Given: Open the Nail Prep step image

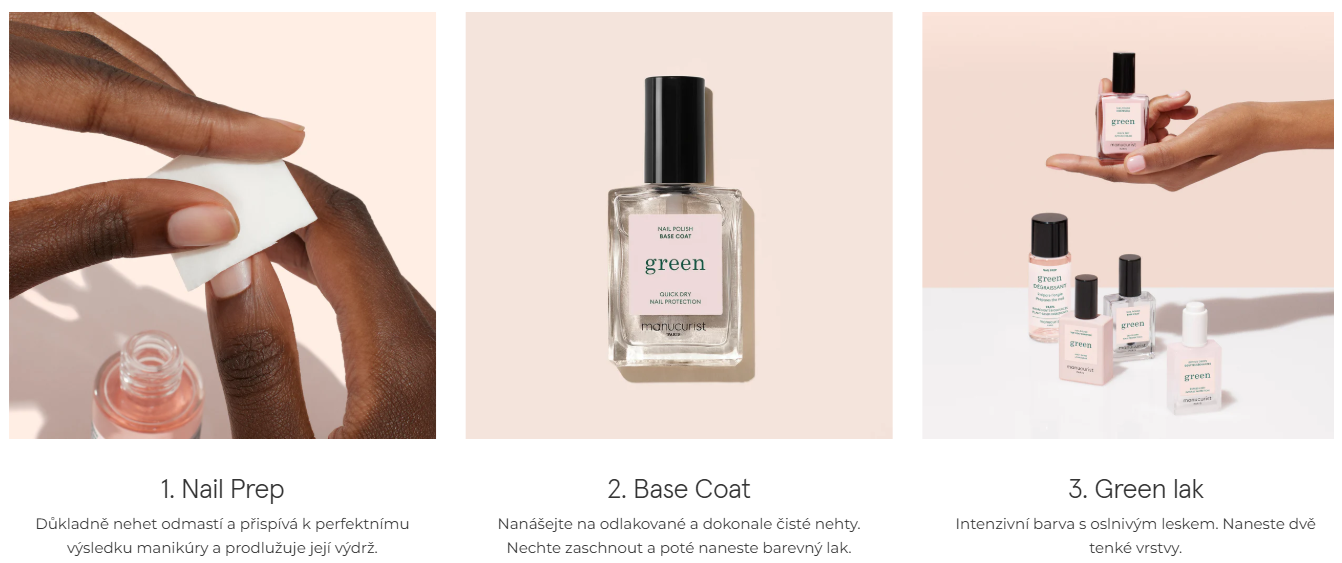Looking at the screenshot, I should tap(222, 225).
